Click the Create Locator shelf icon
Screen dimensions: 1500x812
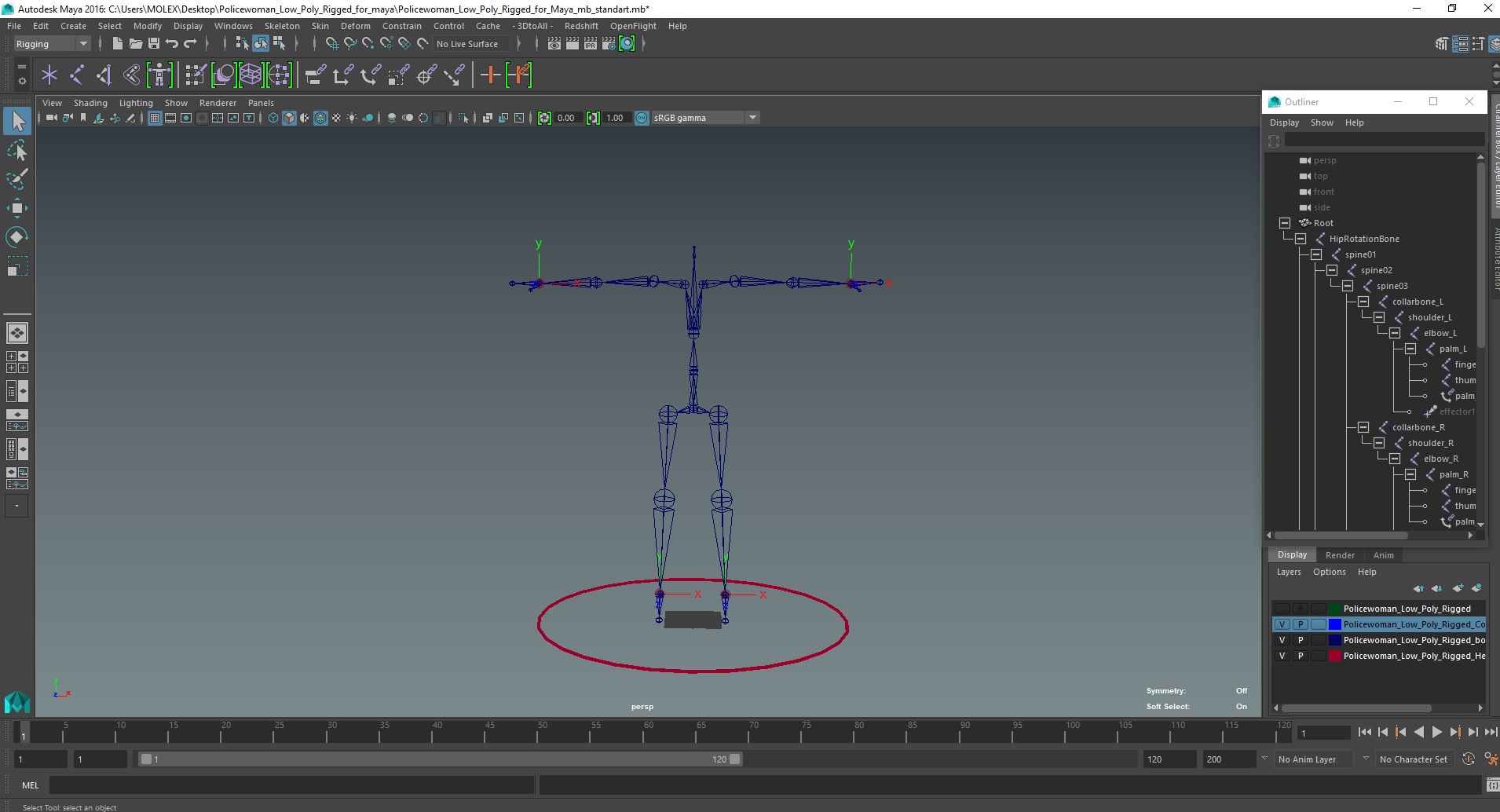tap(49, 75)
